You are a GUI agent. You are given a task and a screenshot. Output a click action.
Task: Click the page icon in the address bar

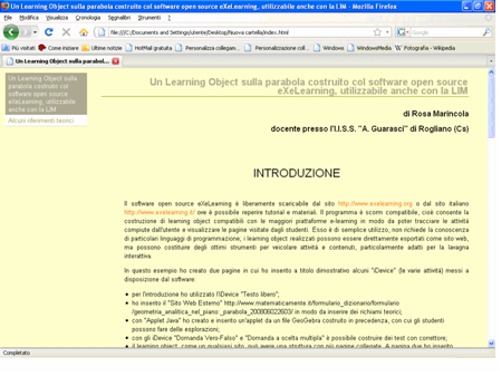(x=102, y=32)
